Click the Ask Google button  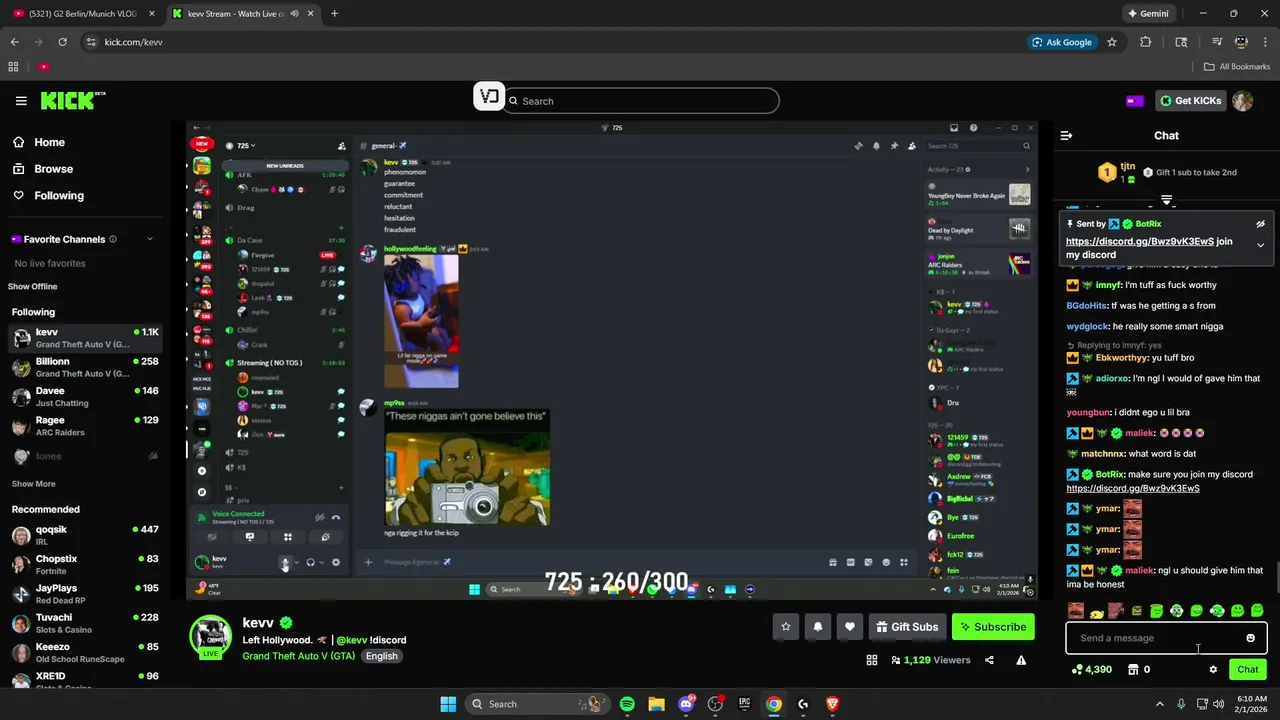click(1062, 42)
